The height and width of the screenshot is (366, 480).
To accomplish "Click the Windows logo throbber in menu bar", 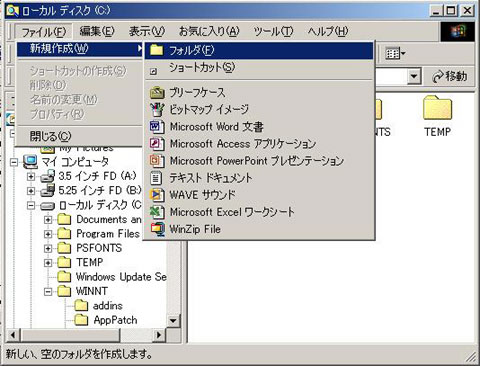I will (458, 32).
